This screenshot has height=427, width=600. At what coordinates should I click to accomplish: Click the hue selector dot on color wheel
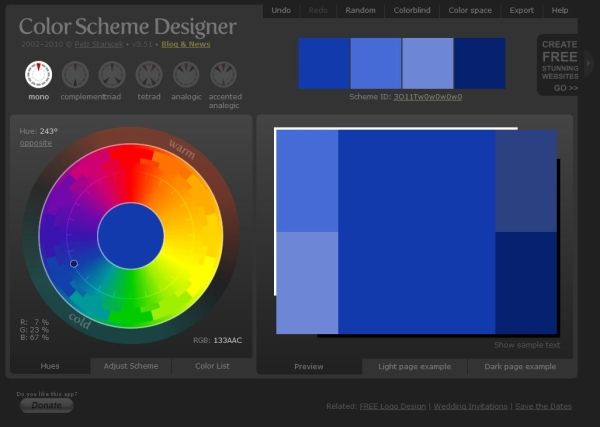pos(74,263)
